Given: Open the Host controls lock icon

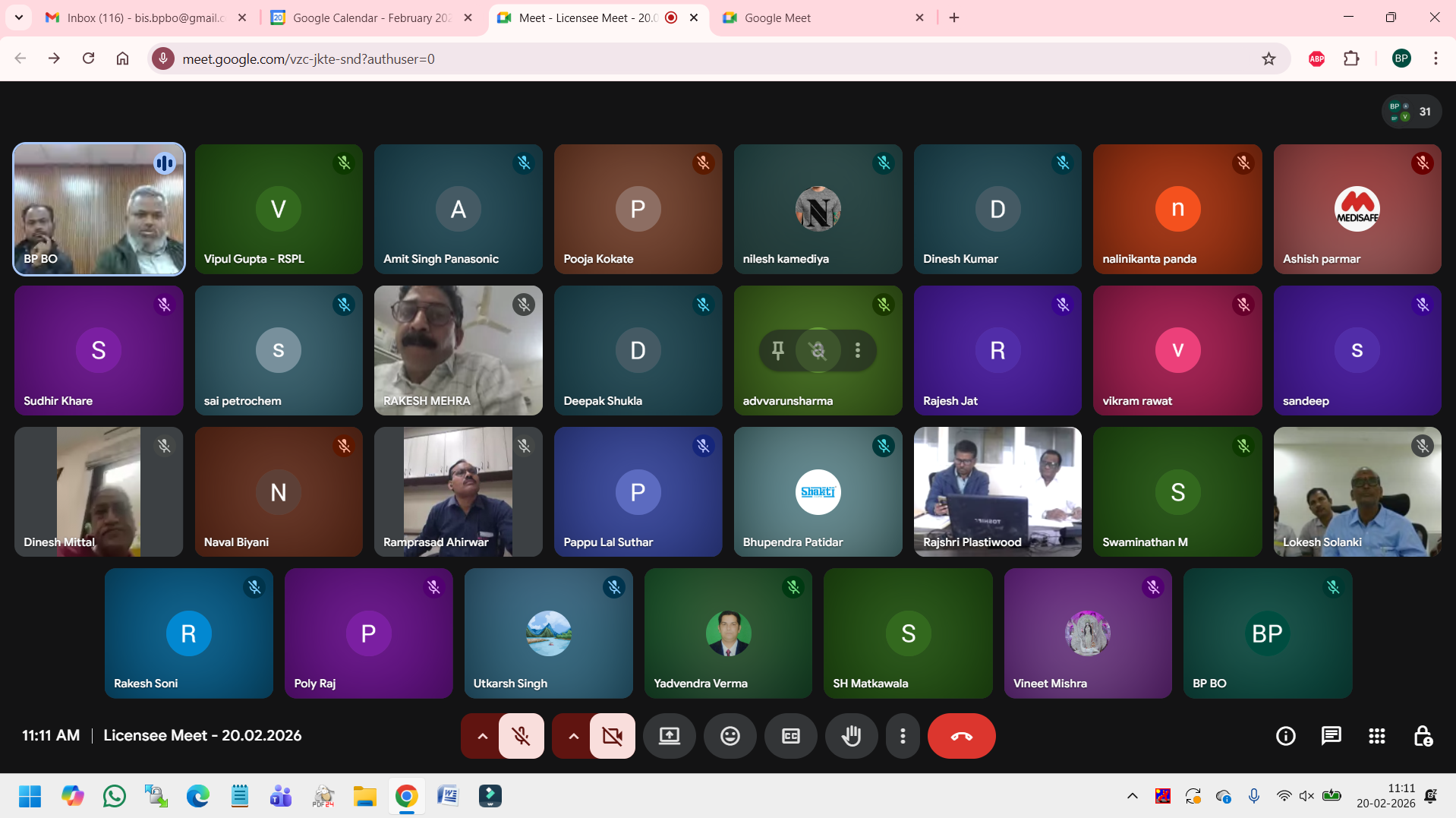Looking at the screenshot, I should click(1423, 735).
